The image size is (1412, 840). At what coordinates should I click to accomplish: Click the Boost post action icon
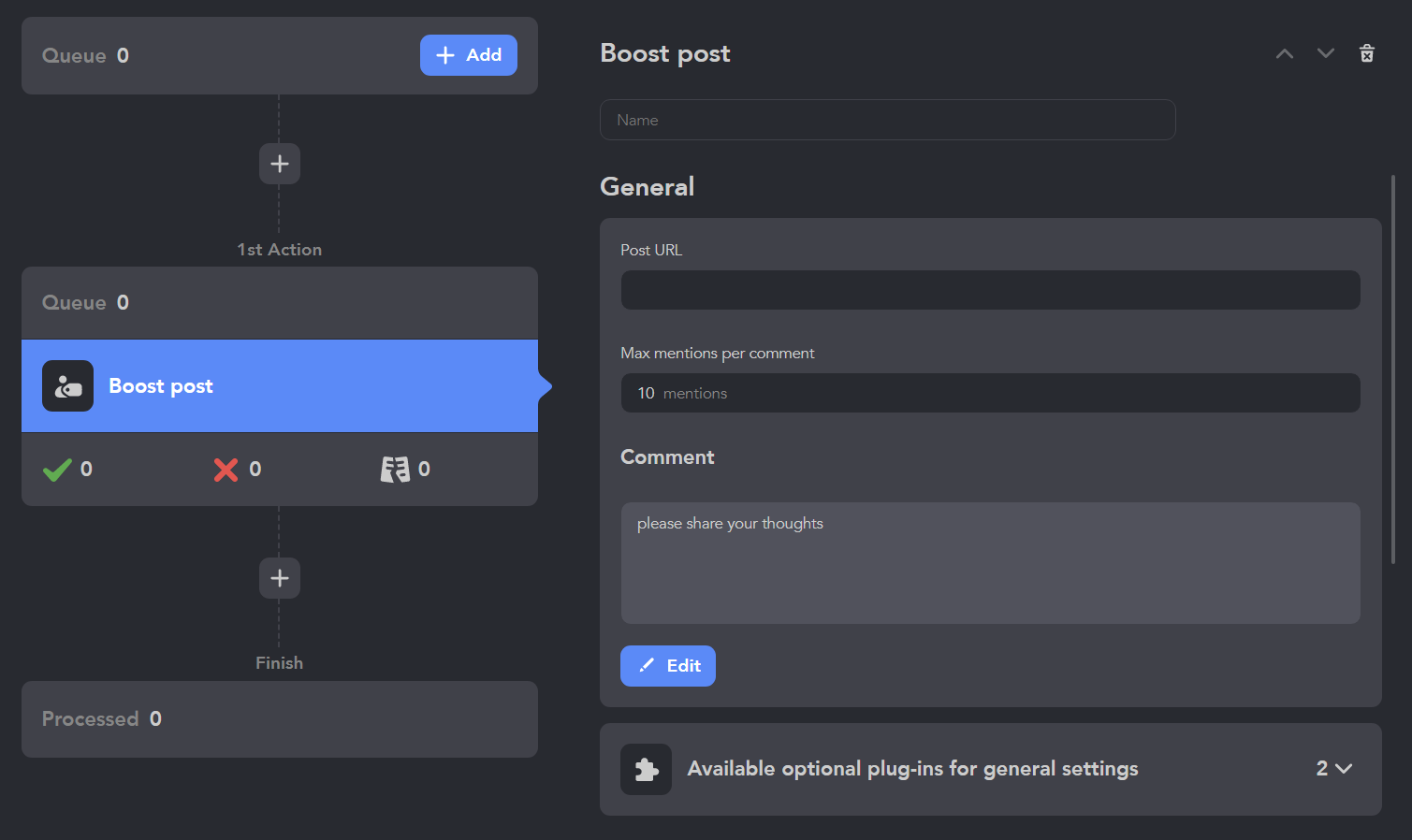pos(67,385)
